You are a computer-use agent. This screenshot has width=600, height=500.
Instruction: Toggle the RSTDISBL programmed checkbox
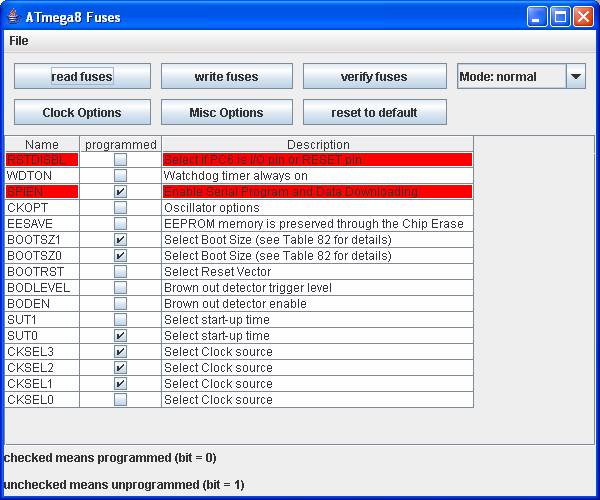[120, 160]
